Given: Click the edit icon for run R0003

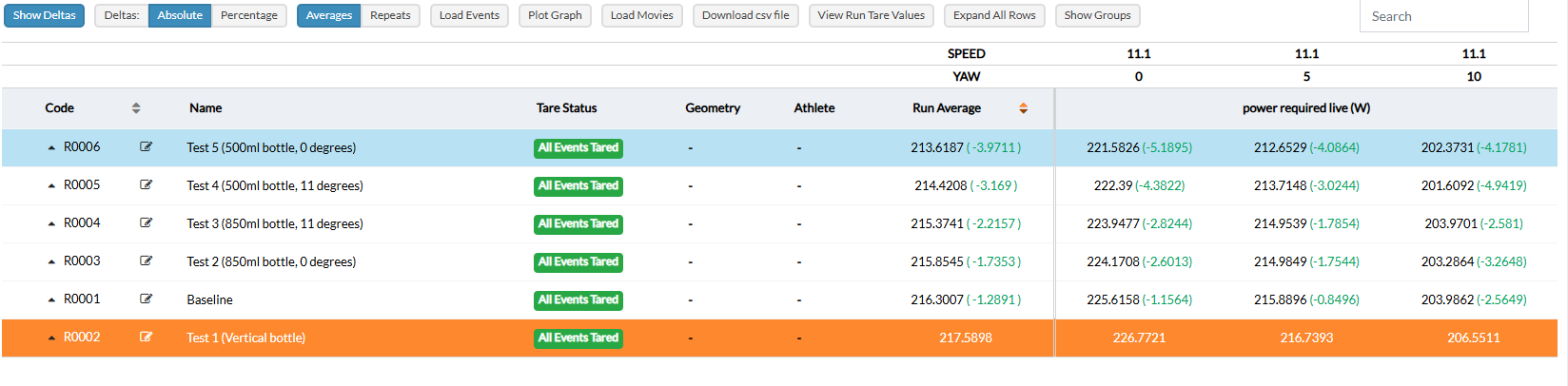Looking at the screenshot, I should pos(146,261).
